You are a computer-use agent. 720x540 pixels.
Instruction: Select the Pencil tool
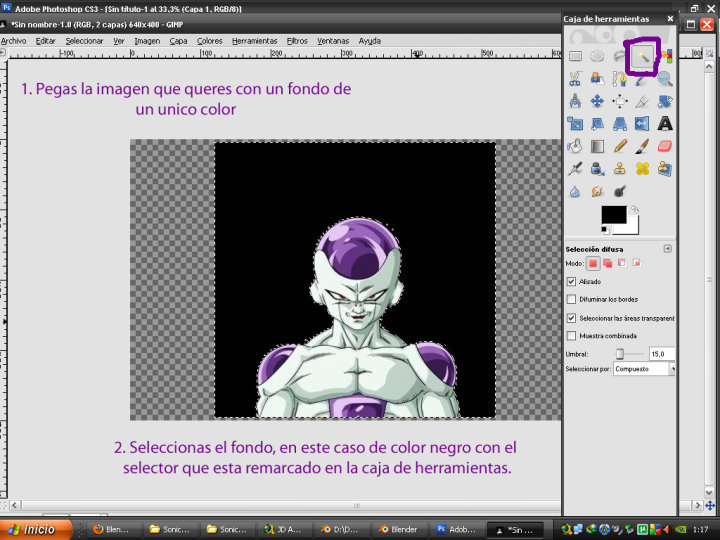[619, 146]
